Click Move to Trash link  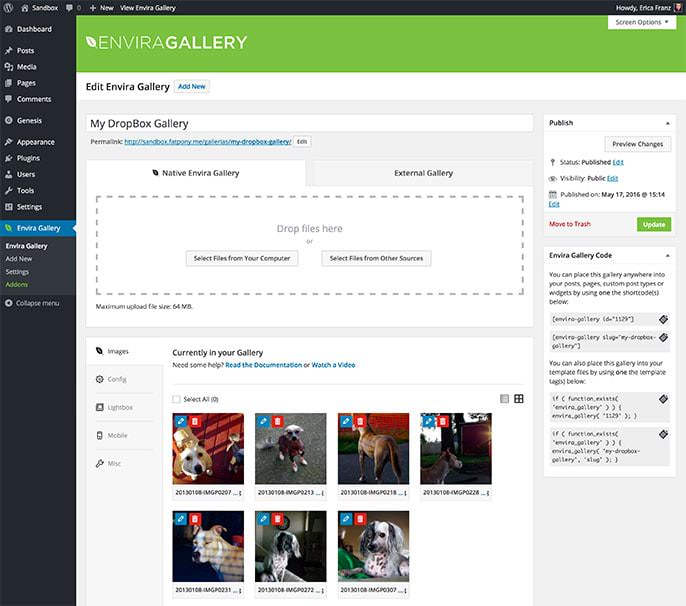point(570,224)
